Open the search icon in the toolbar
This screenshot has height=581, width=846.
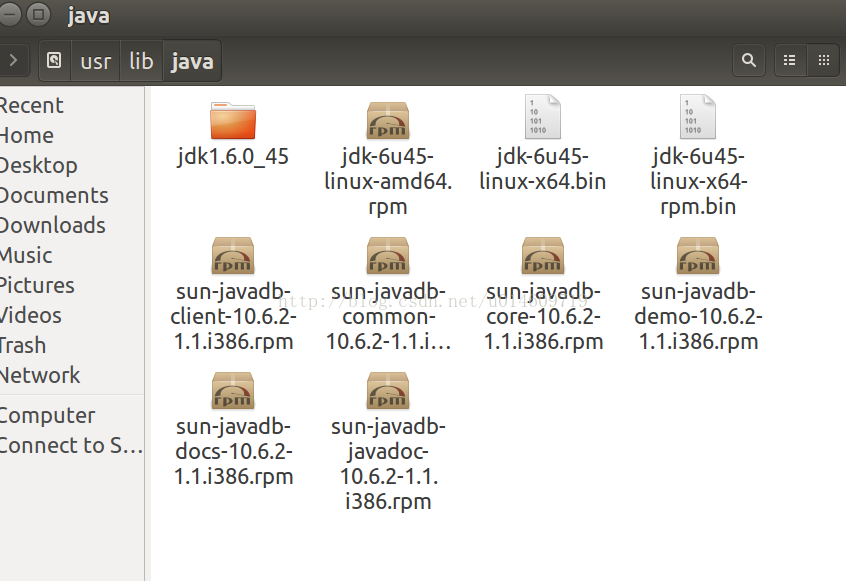click(x=748, y=60)
